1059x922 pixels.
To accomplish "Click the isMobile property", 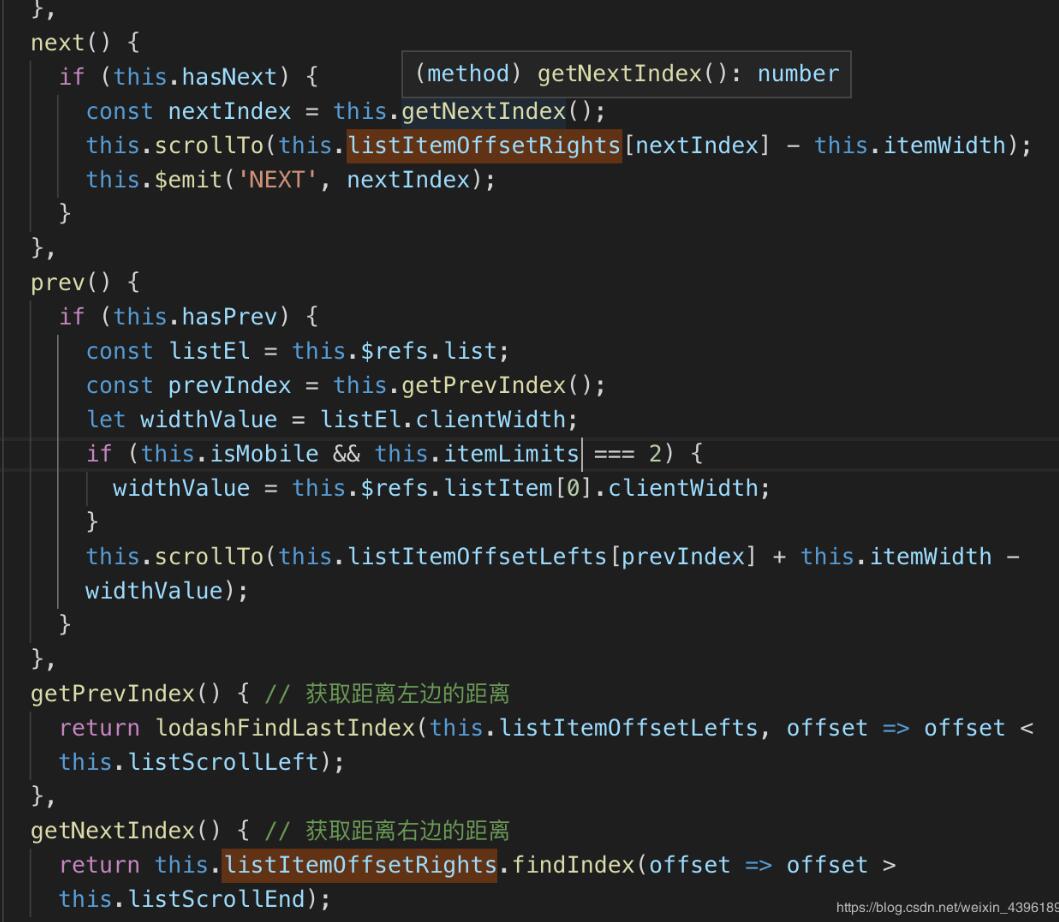I will click(263, 454).
